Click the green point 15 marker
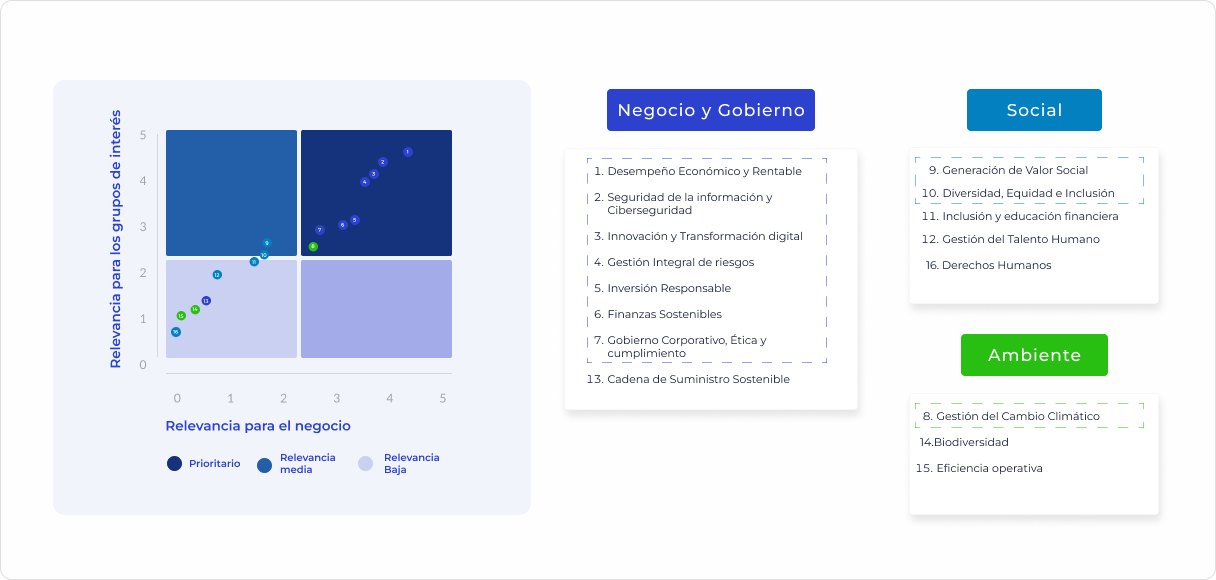The width and height of the screenshot is (1216, 580). [181, 316]
